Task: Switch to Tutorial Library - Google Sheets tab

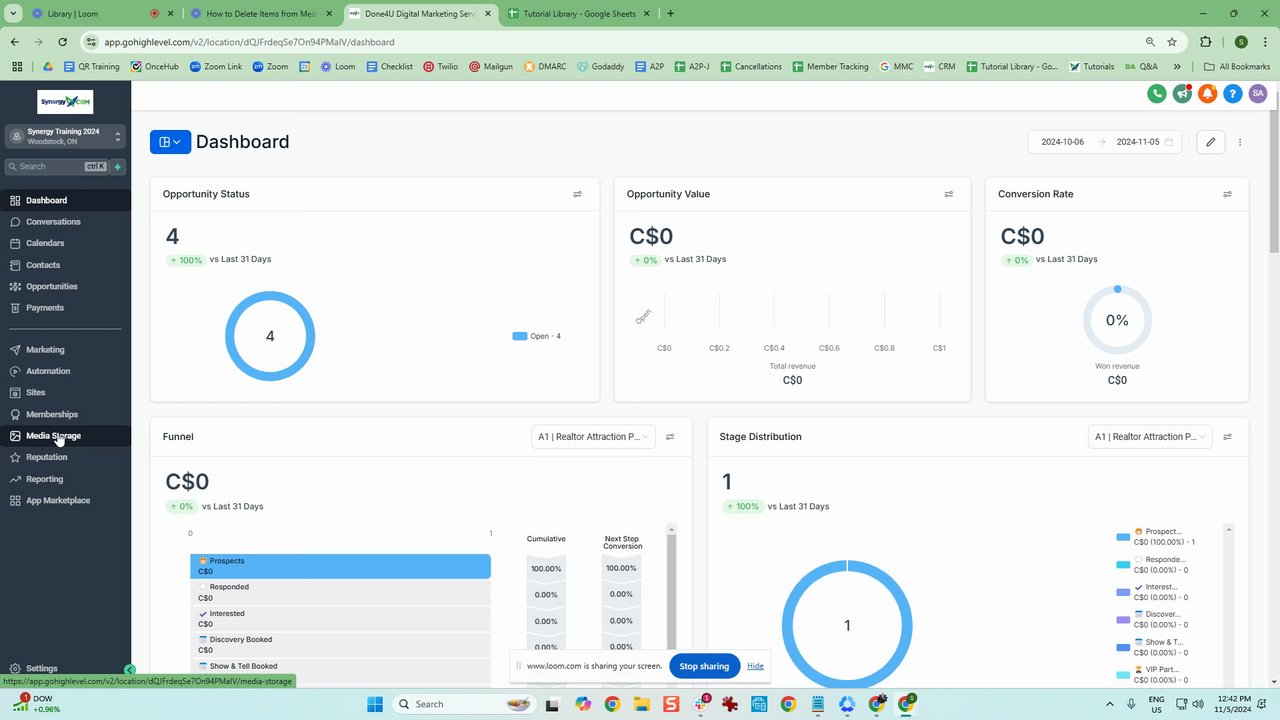Action: point(578,14)
